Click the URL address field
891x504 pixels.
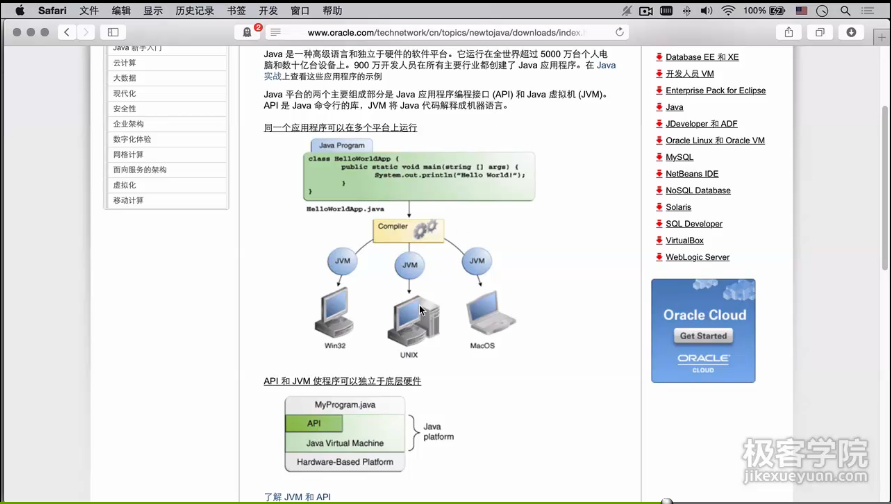pyautogui.click(x=445, y=32)
